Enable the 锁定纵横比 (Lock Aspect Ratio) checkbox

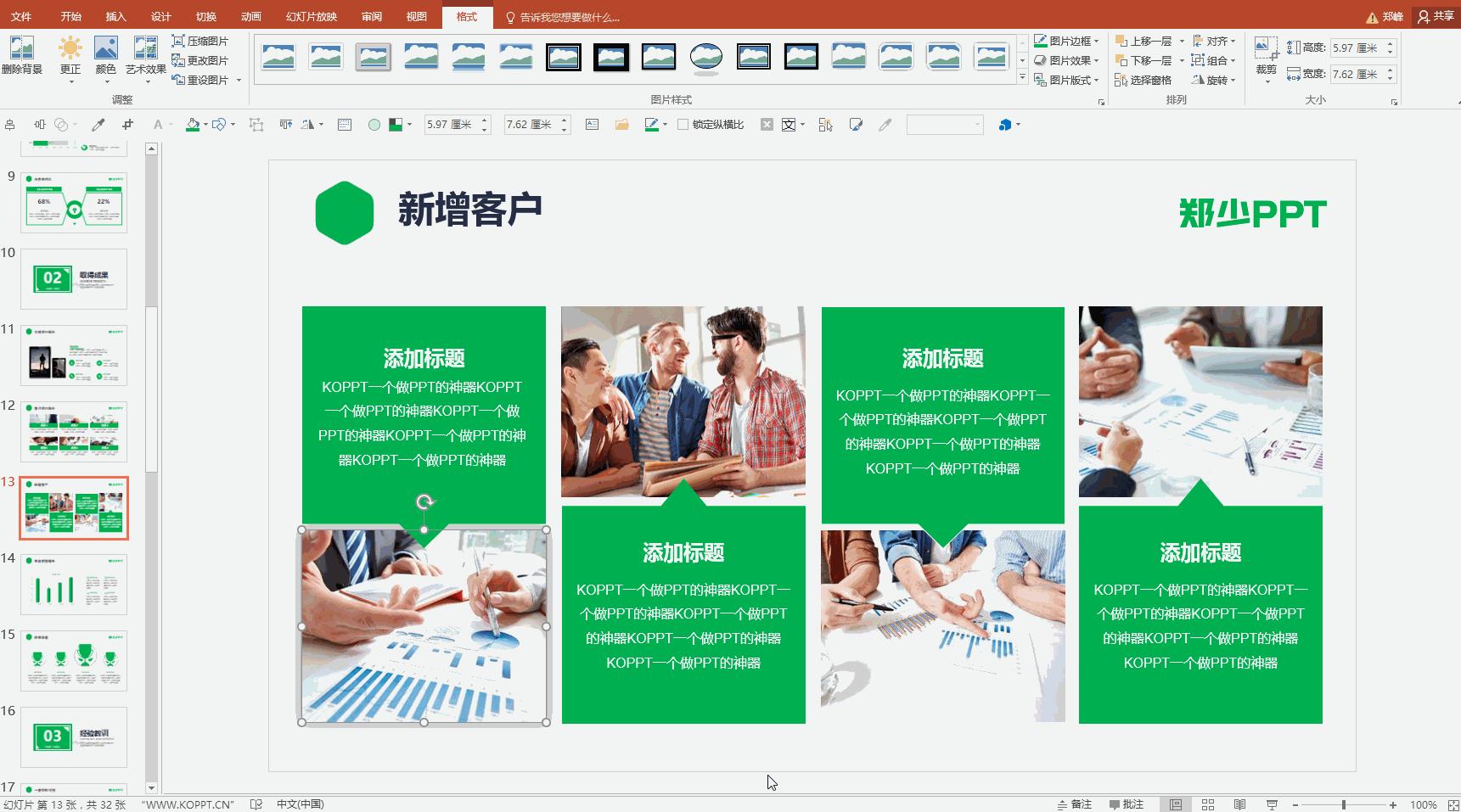click(684, 124)
